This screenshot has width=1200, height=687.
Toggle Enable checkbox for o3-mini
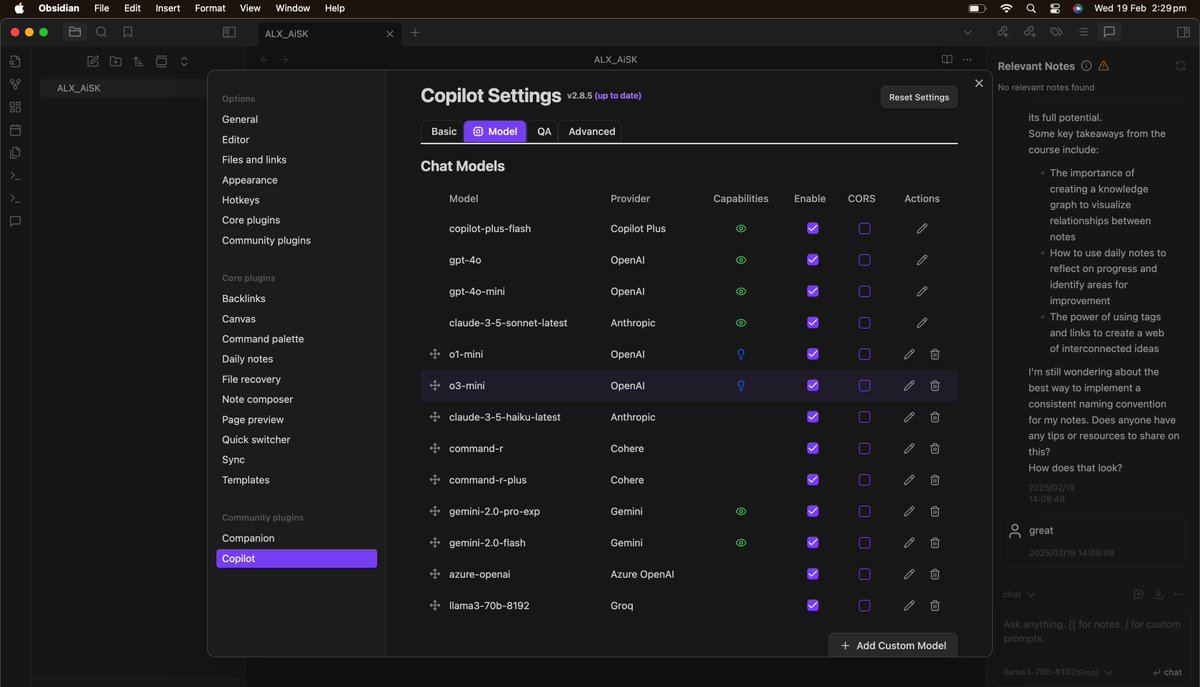point(813,386)
